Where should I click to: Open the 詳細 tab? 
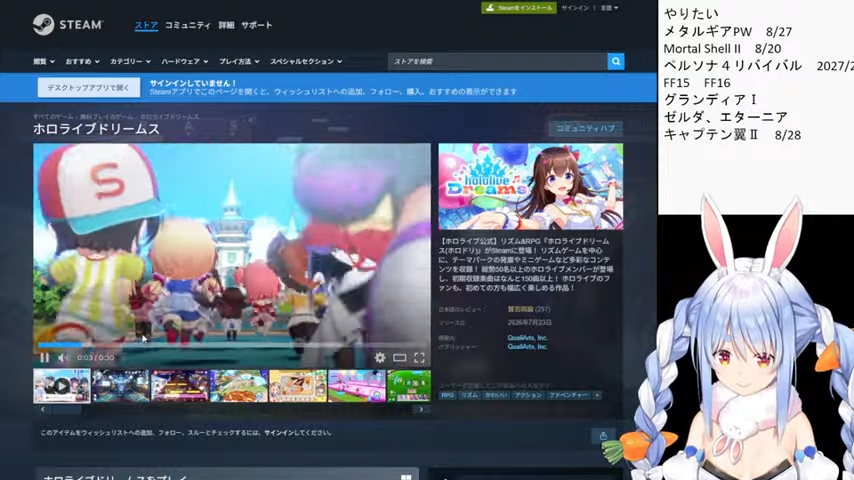(226, 25)
